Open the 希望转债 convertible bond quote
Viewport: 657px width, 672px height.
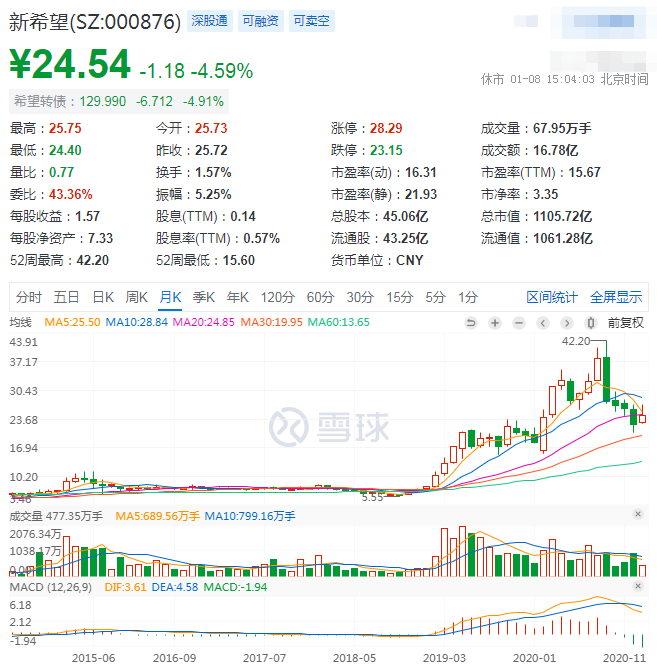119,102
